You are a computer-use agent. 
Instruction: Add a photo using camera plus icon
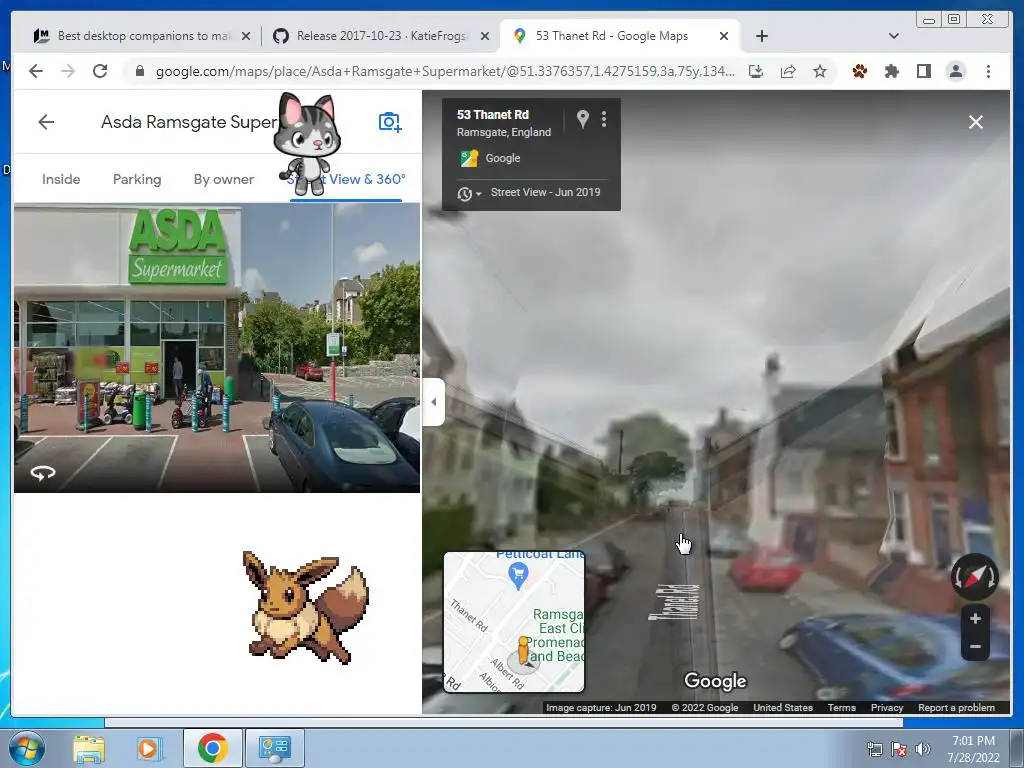(x=390, y=122)
